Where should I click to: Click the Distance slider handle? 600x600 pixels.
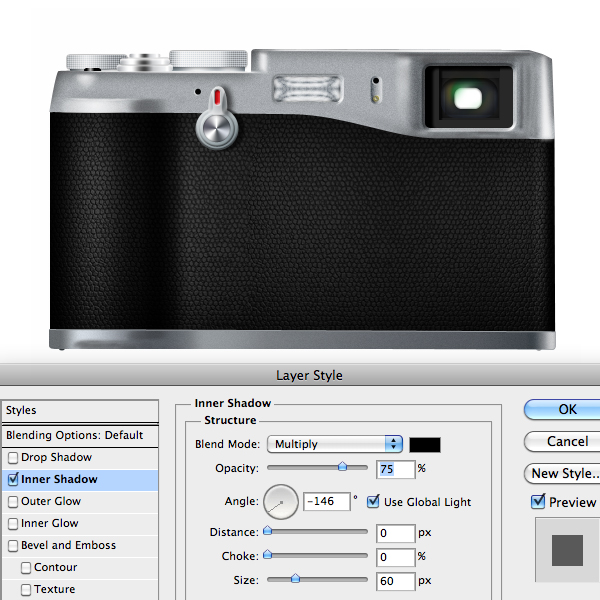click(x=268, y=530)
